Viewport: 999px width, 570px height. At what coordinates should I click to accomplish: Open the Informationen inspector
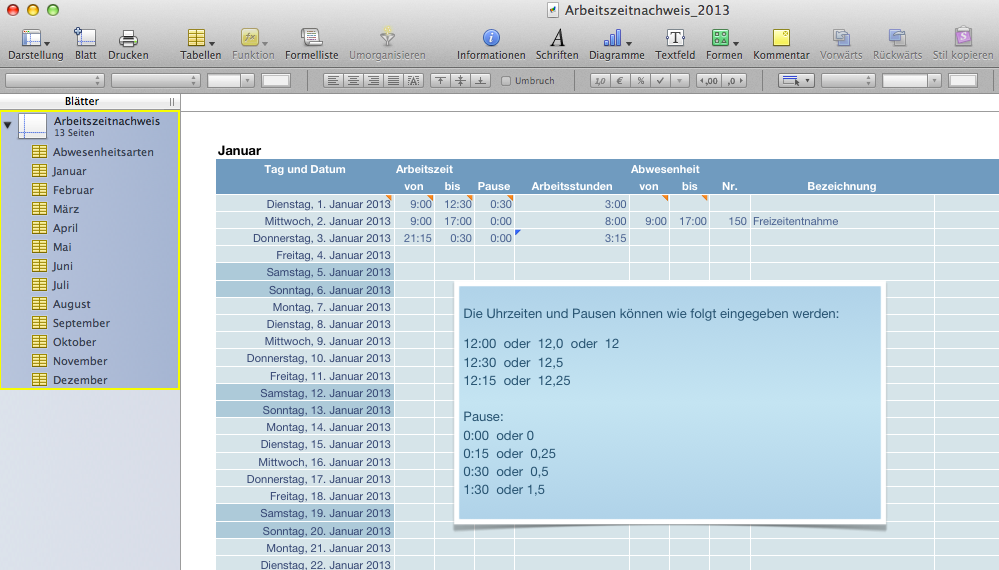point(490,39)
